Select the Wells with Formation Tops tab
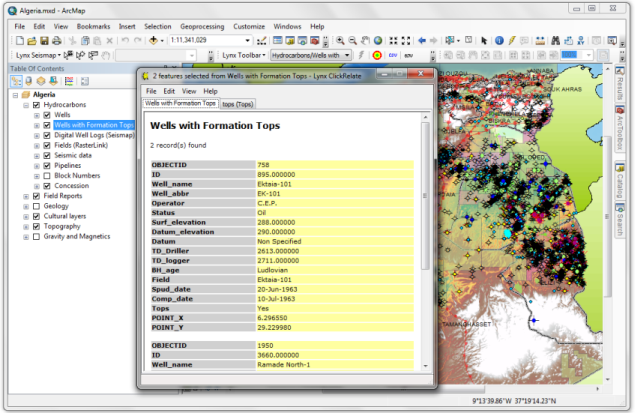Viewport: 635px width, 413px height. click(181, 104)
